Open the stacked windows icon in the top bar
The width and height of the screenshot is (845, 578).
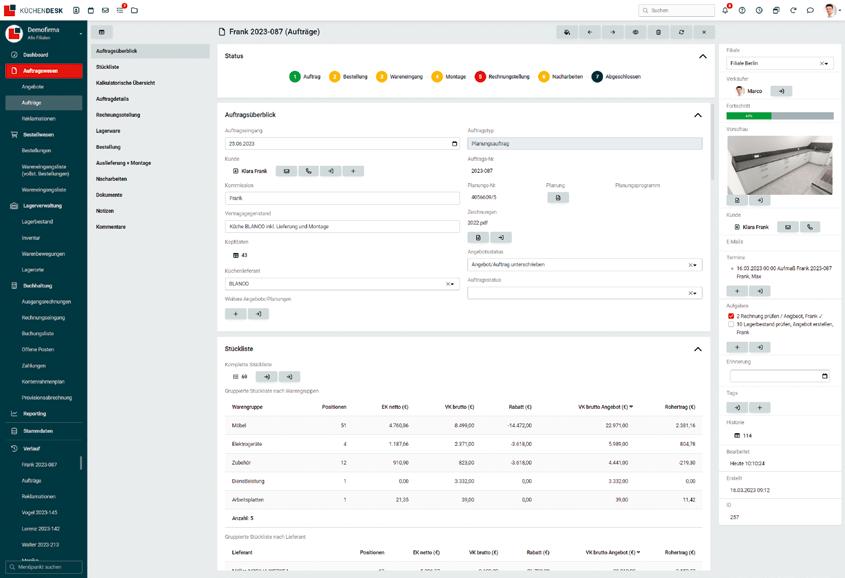pyautogui.click(x=776, y=10)
